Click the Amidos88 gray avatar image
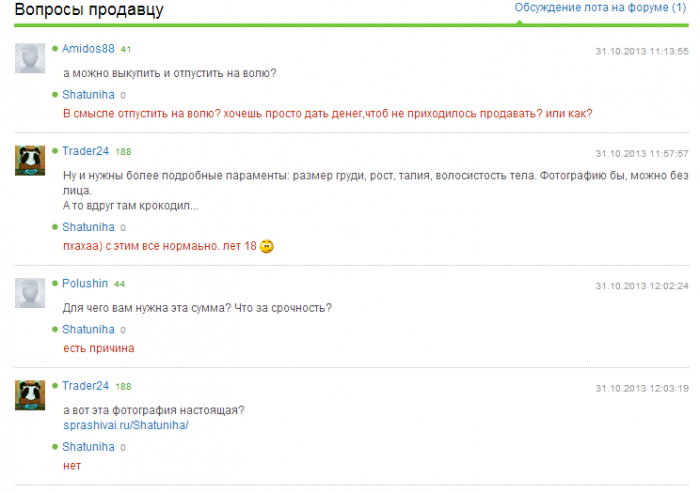The image size is (700, 493). click(x=32, y=58)
